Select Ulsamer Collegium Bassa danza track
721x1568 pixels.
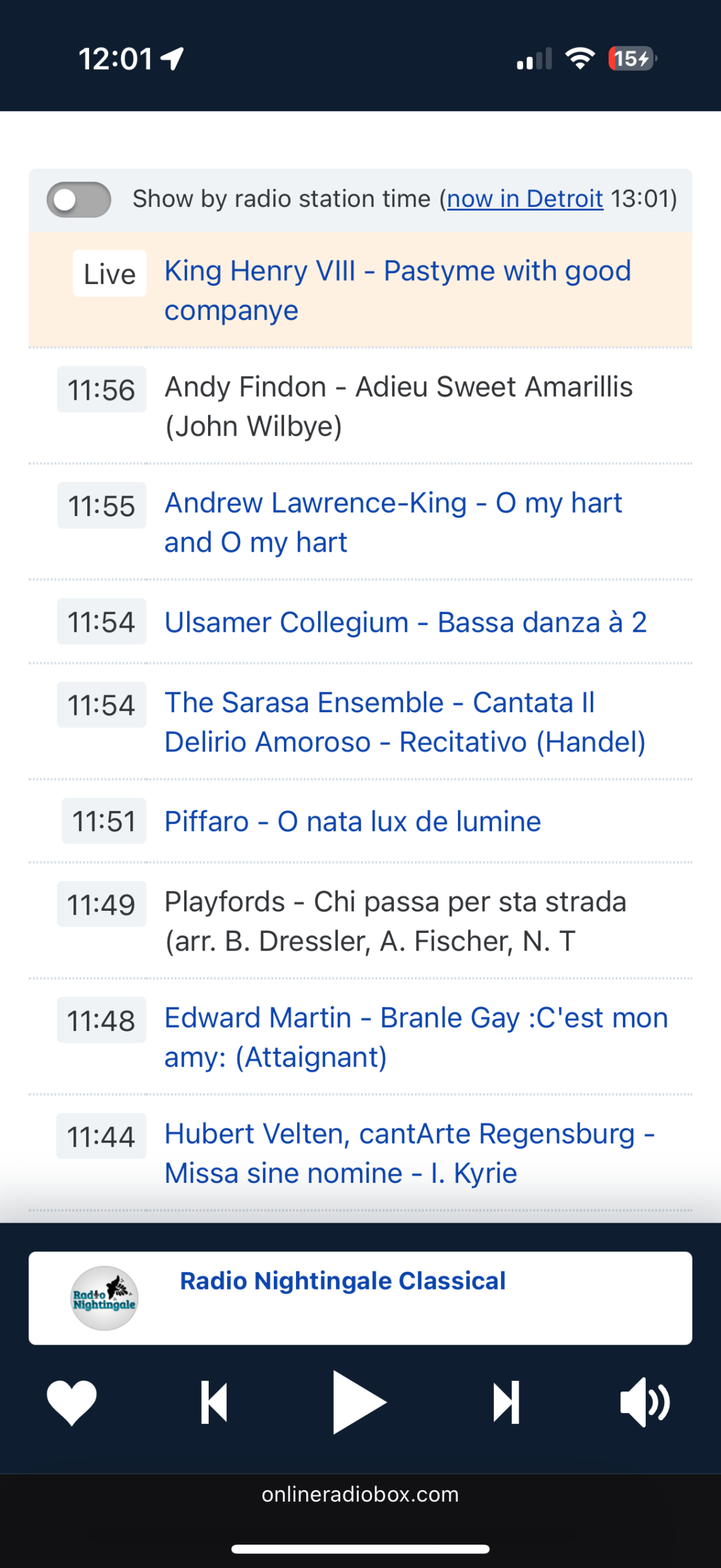405,622
